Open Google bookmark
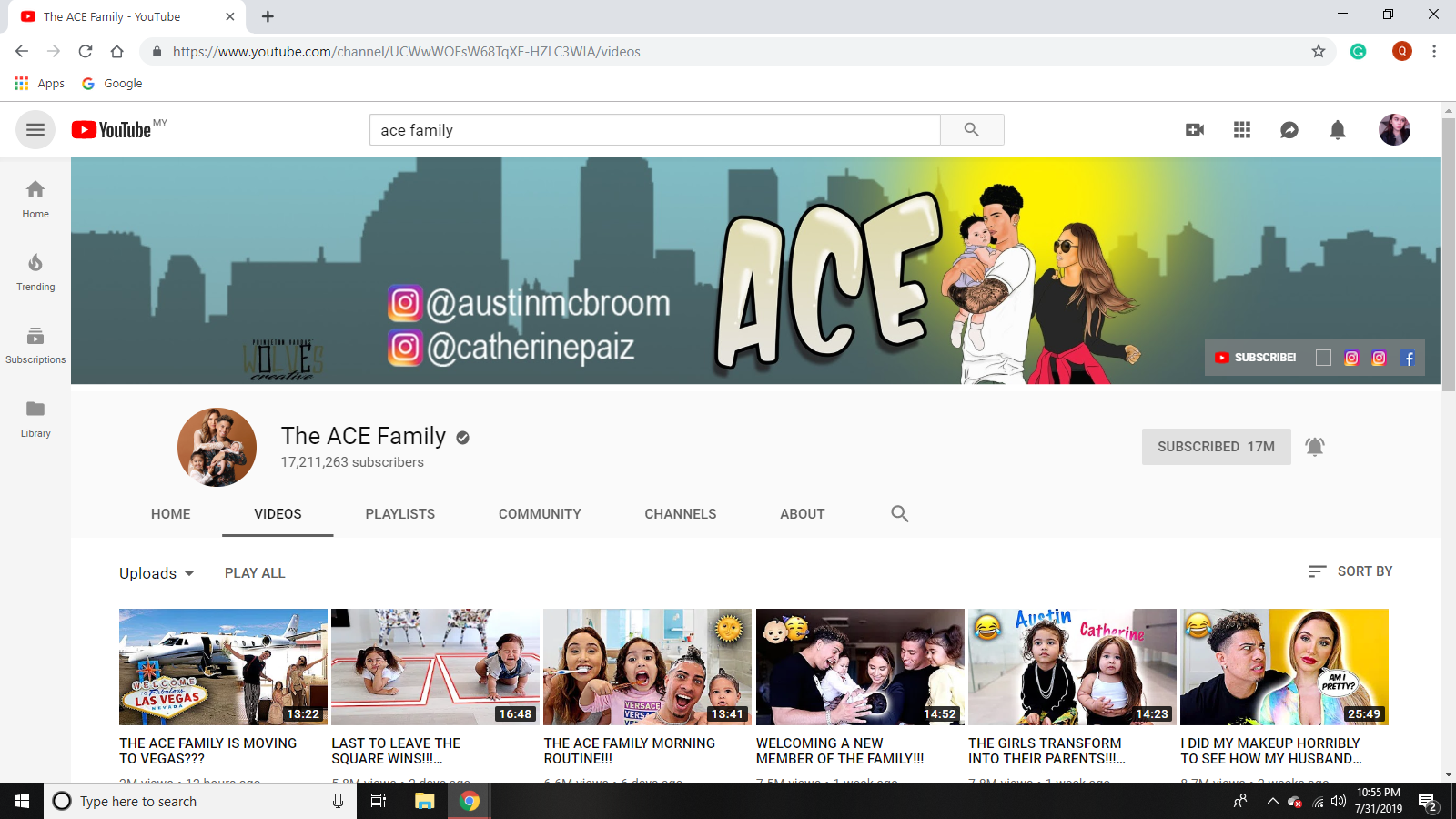 coord(112,84)
